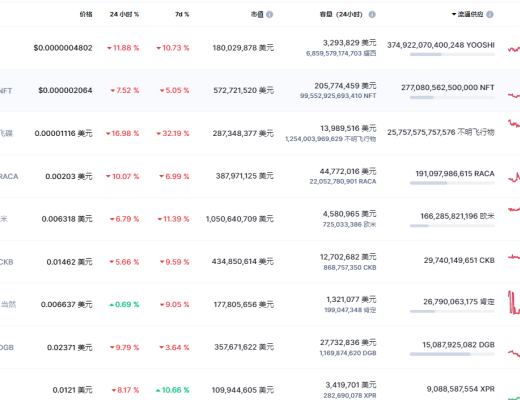Open the info icon beside 市值 header
Image resolution: width=520 pixels, height=400 pixels.
click(x=270, y=14)
